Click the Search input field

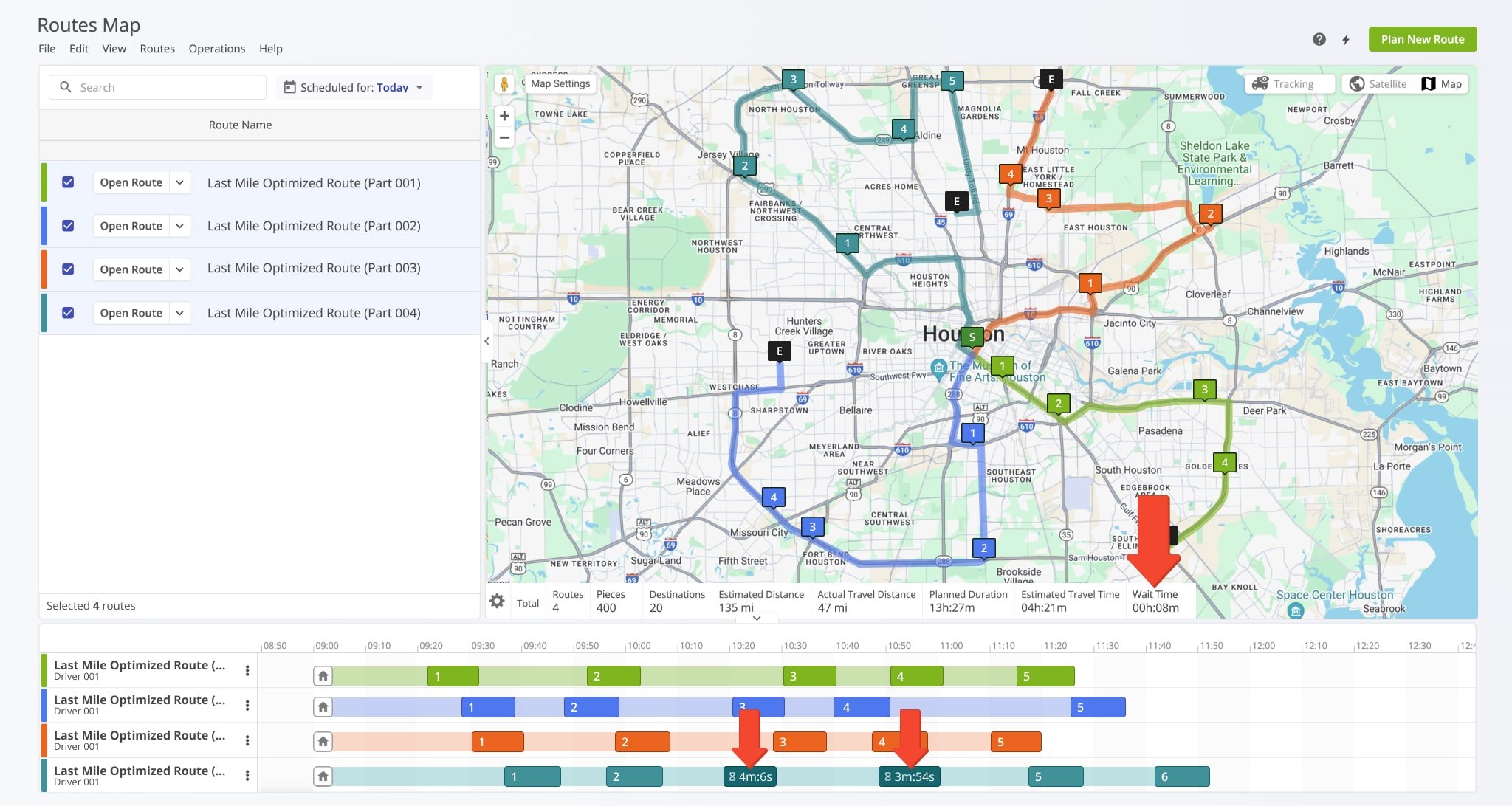coord(159,86)
